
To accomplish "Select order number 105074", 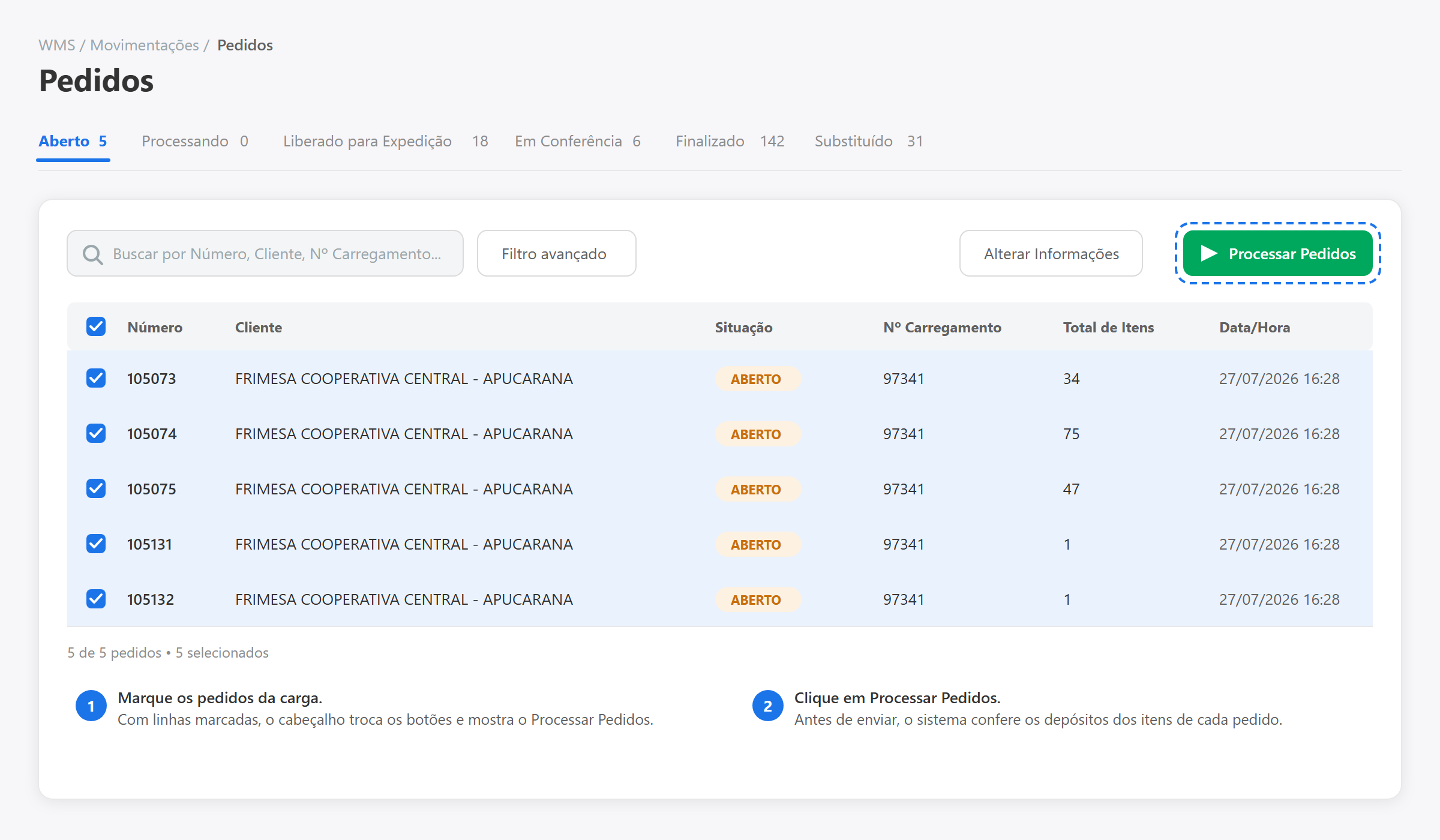I will pyautogui.click(x=152, y=434).
